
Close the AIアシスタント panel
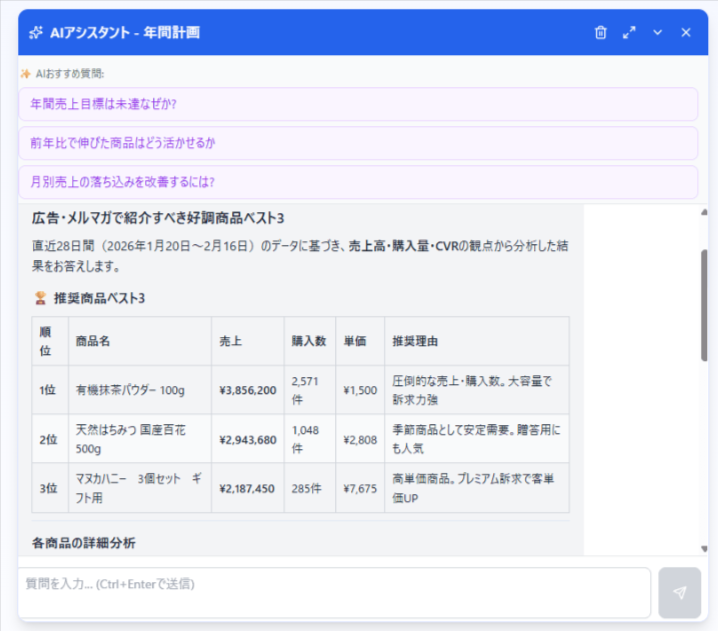tap(686, 32)
